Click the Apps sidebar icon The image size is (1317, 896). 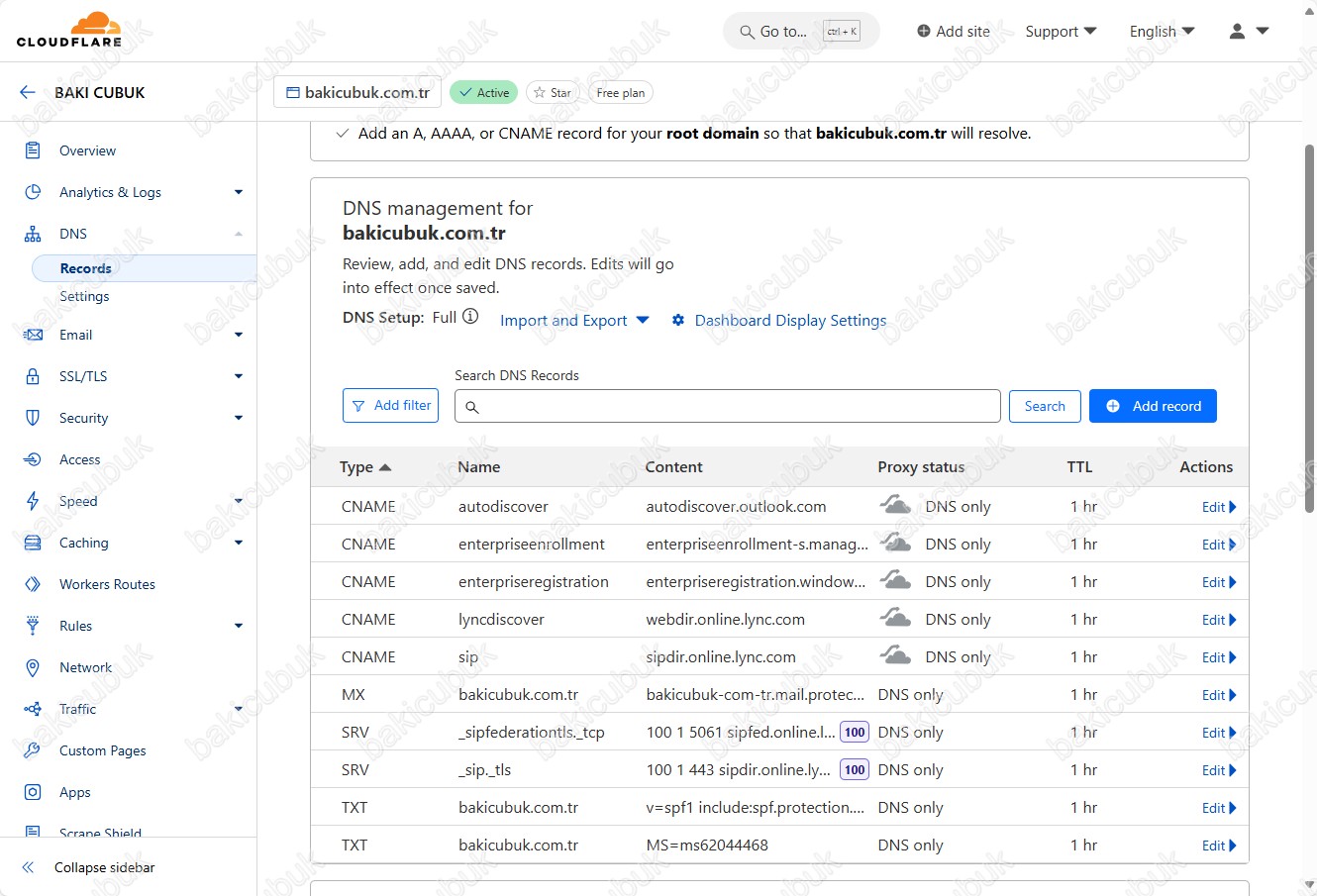pyautogui.click(x=33, y=792)
